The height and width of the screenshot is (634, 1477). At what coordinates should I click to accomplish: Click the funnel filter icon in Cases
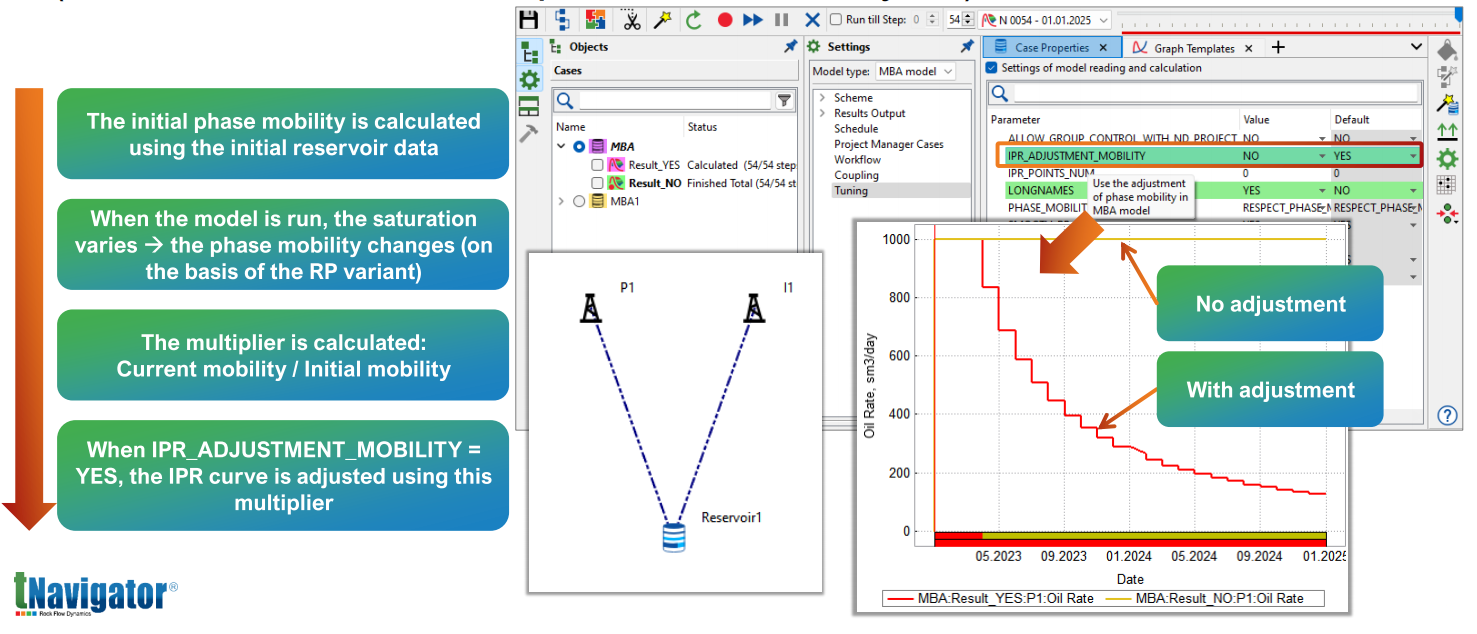click(785, 100)
